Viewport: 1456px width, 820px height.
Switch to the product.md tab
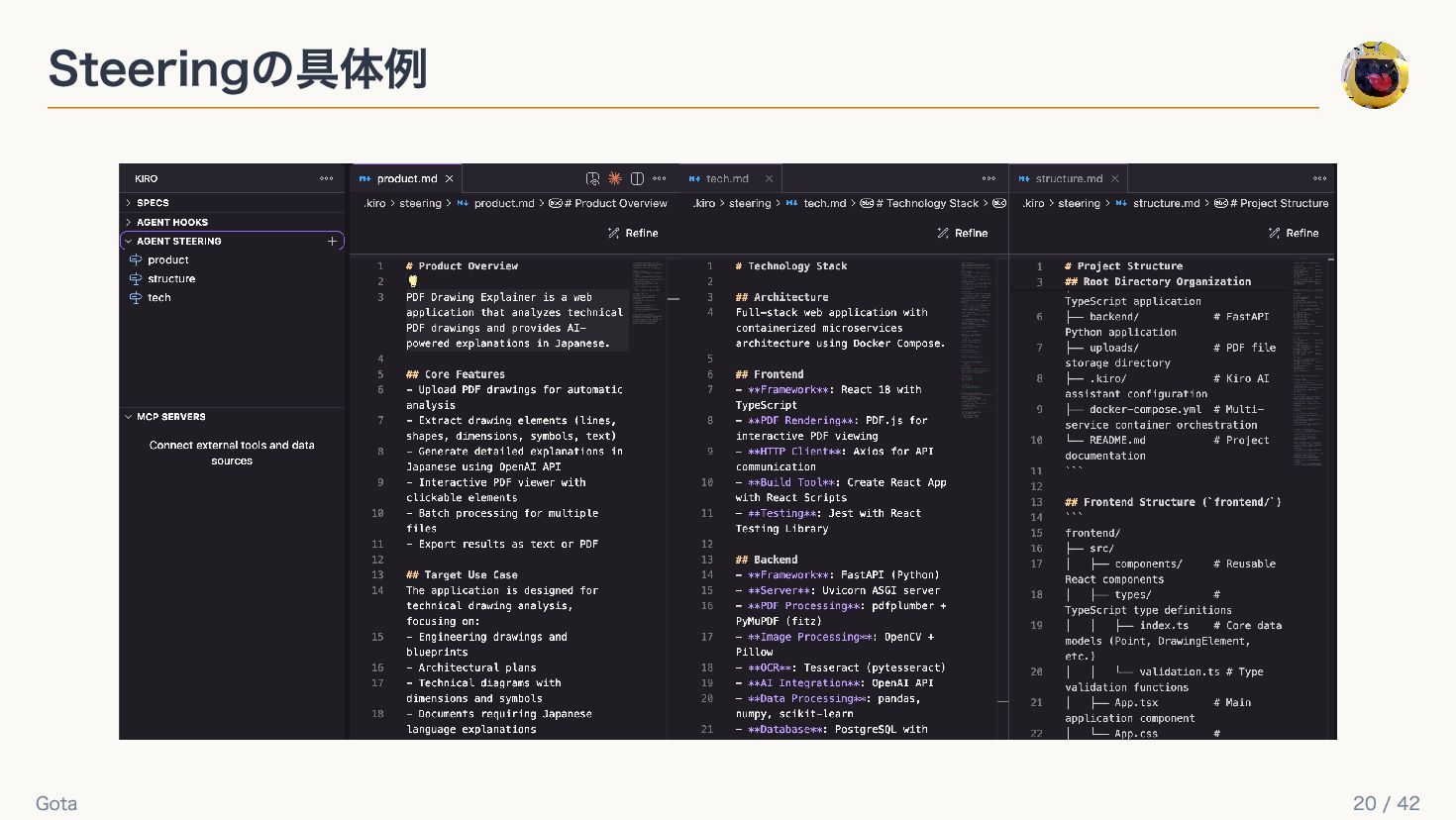(x=406, y=179)
